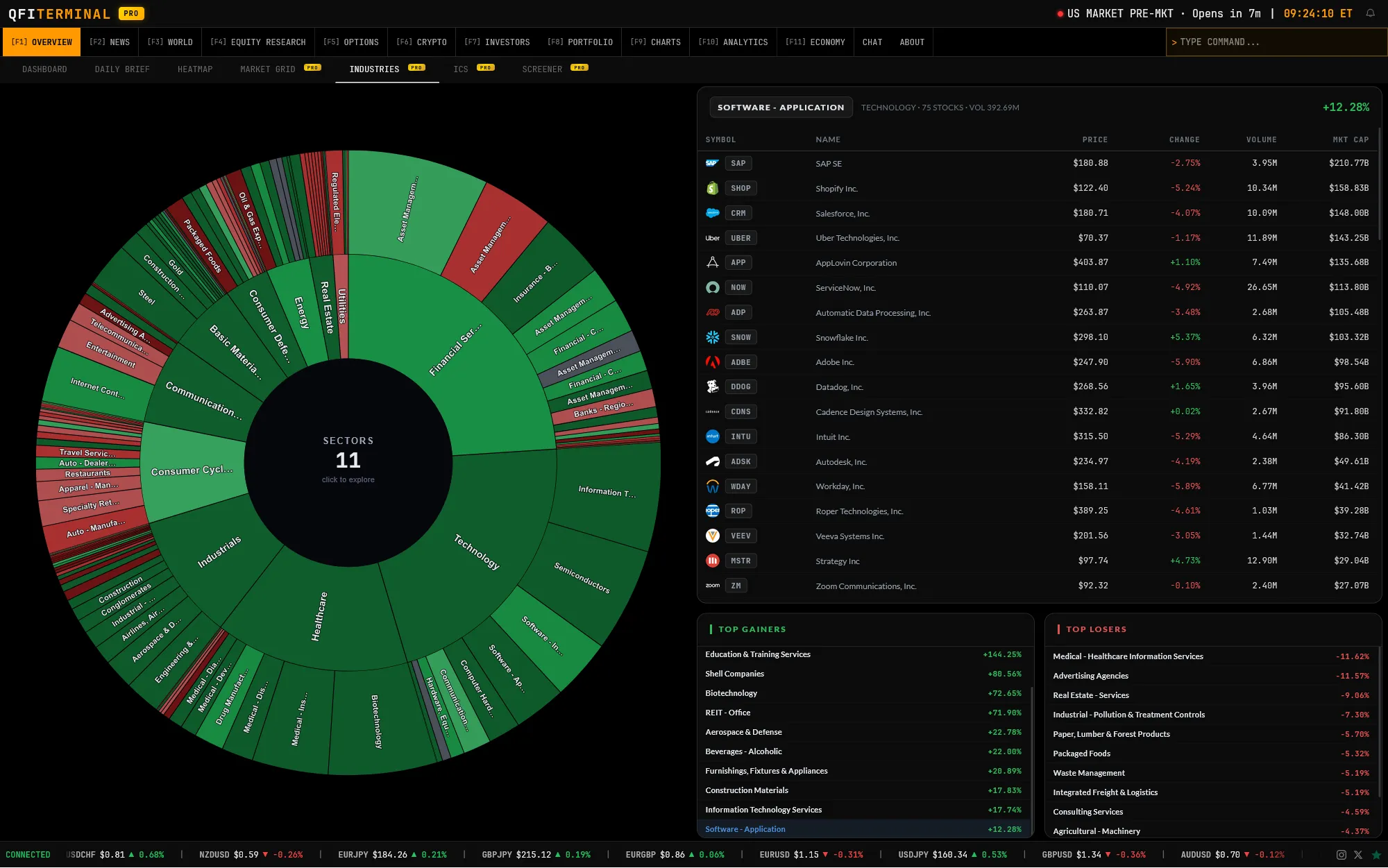Click the SHOP ticker symbol button

(740, 189)
